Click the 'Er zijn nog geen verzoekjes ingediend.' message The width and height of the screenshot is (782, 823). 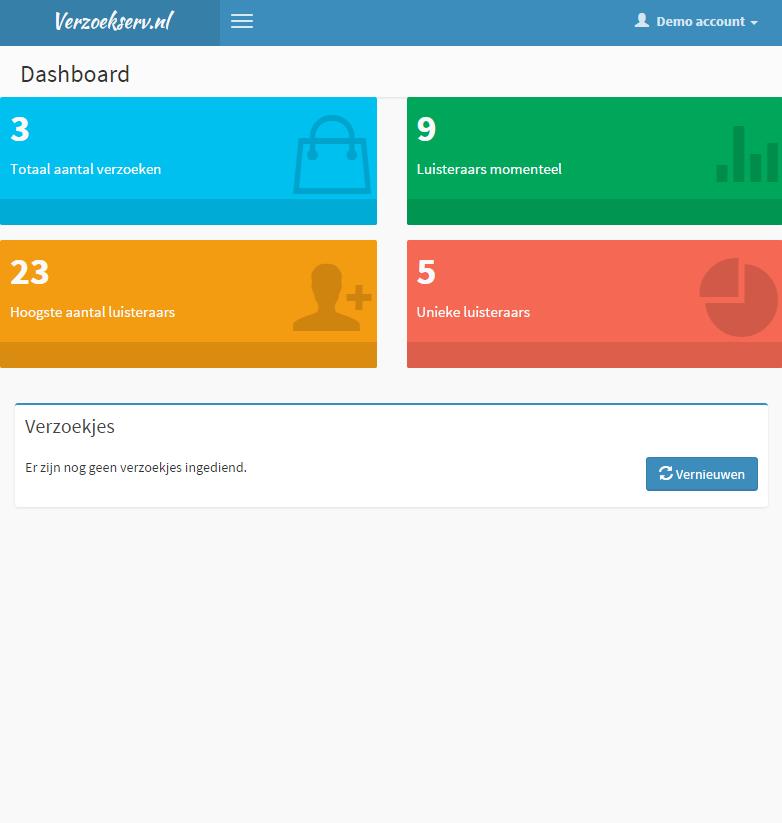tap(136, 467)
